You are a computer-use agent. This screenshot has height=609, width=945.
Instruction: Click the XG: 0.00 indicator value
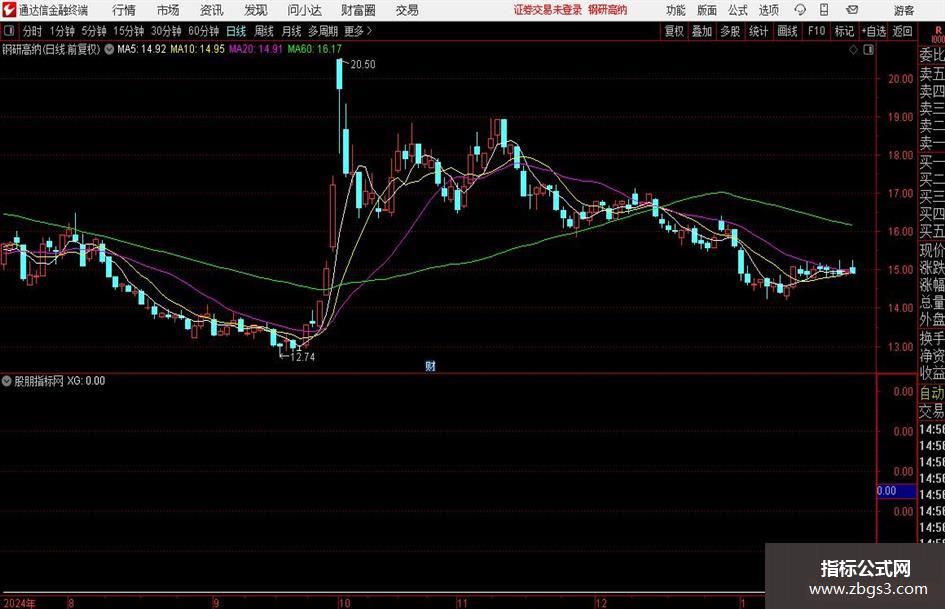(x=86, y=381)
